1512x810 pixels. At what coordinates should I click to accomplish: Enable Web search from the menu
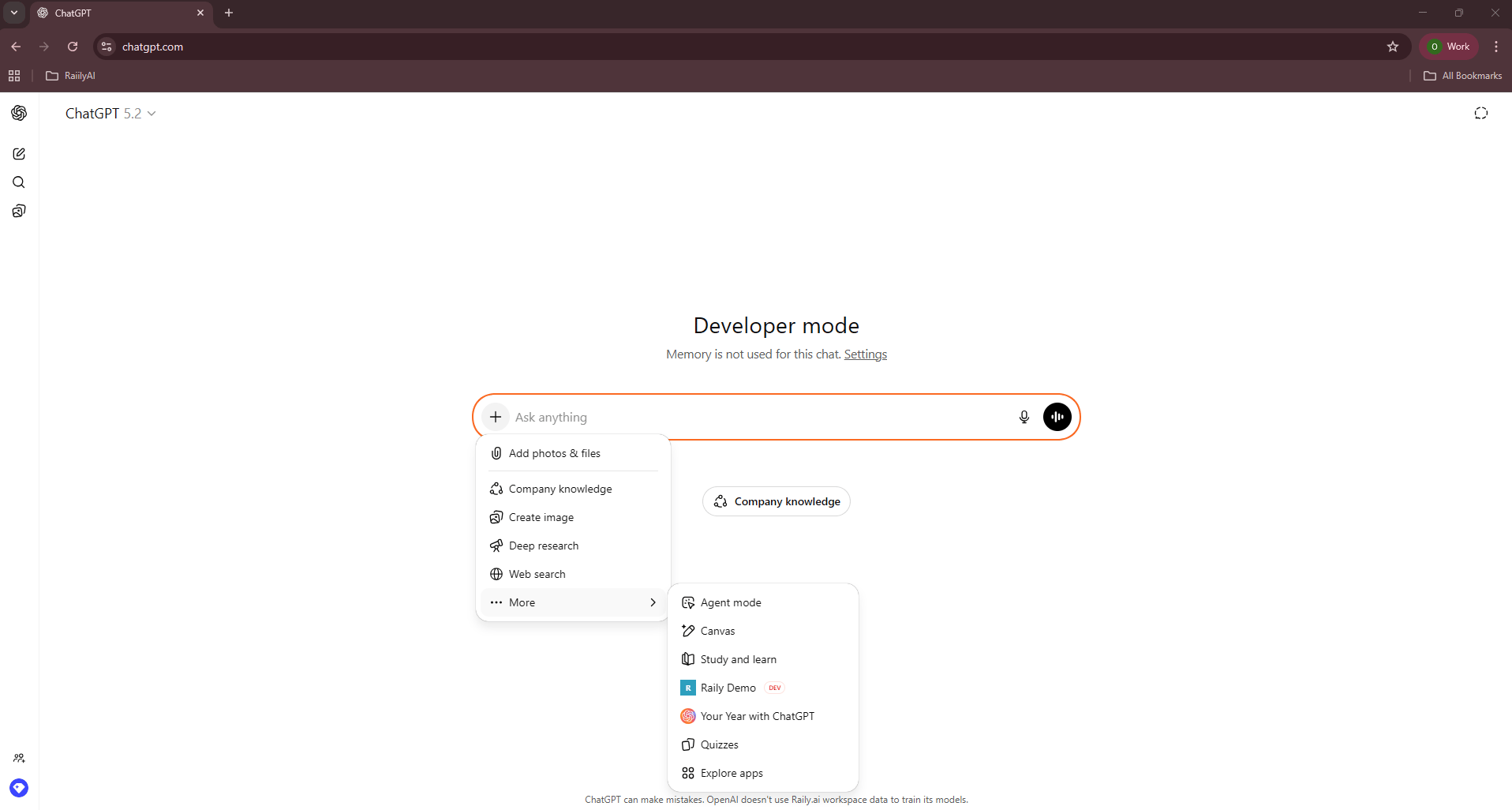click(574, 574)
